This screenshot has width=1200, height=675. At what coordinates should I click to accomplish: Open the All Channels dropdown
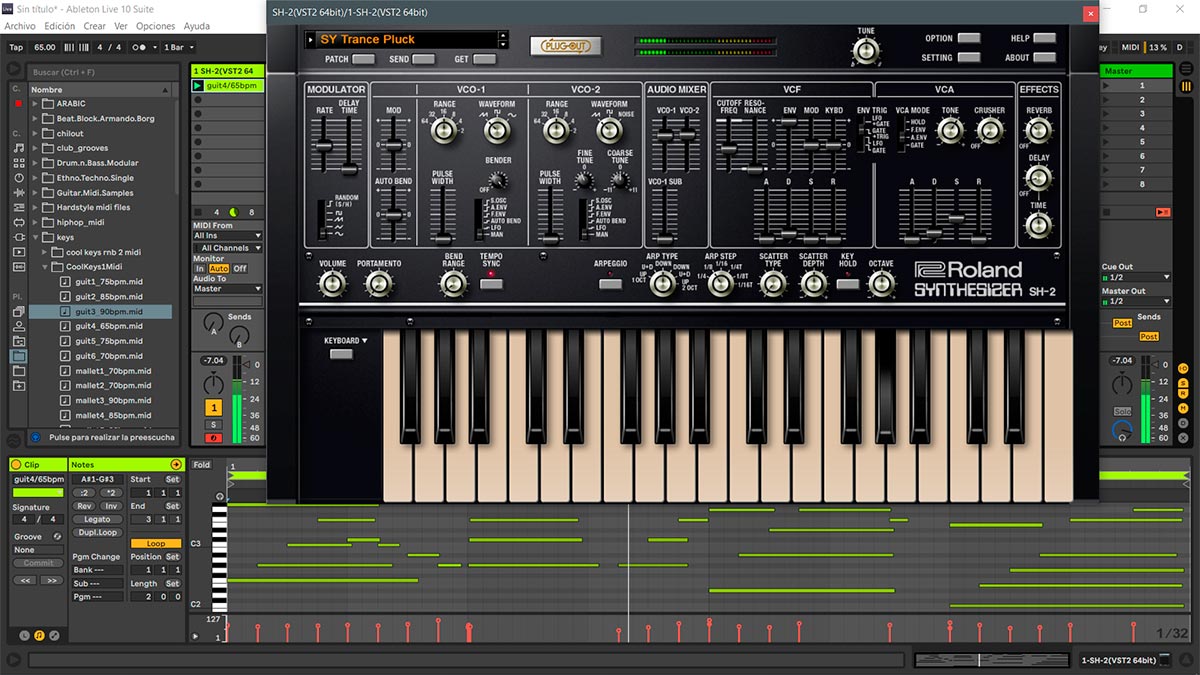[227, 248]
